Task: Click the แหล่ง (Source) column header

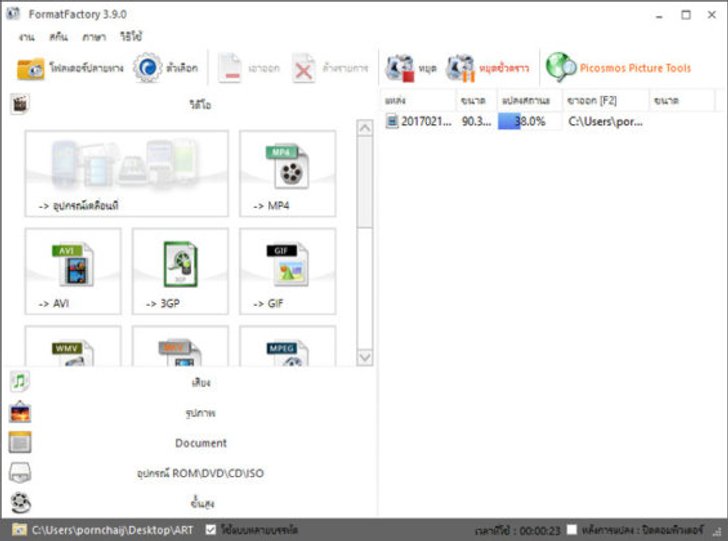Action: [419, 100]
